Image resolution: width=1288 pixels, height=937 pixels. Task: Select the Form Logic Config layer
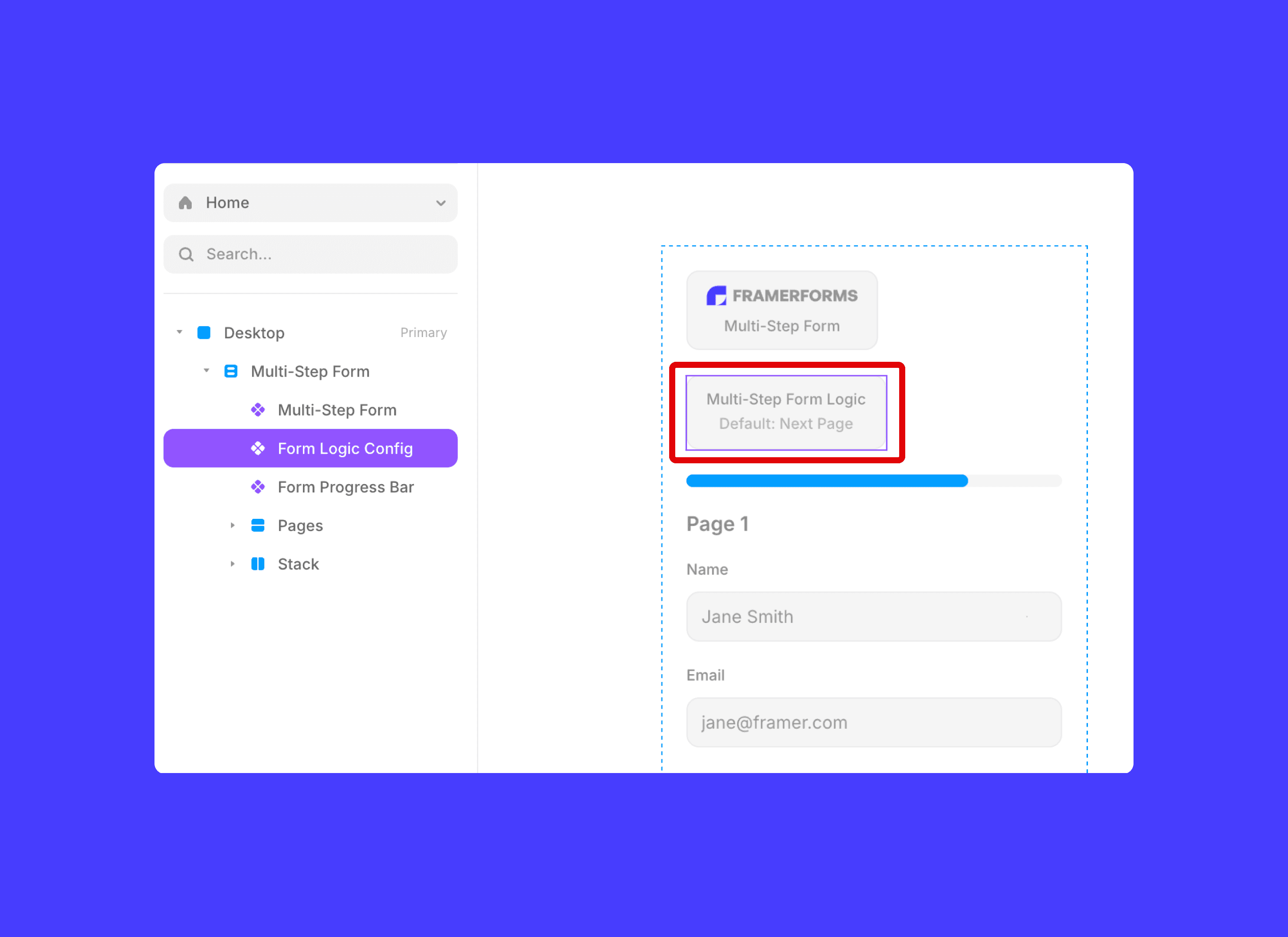click(x=345, y=449)
